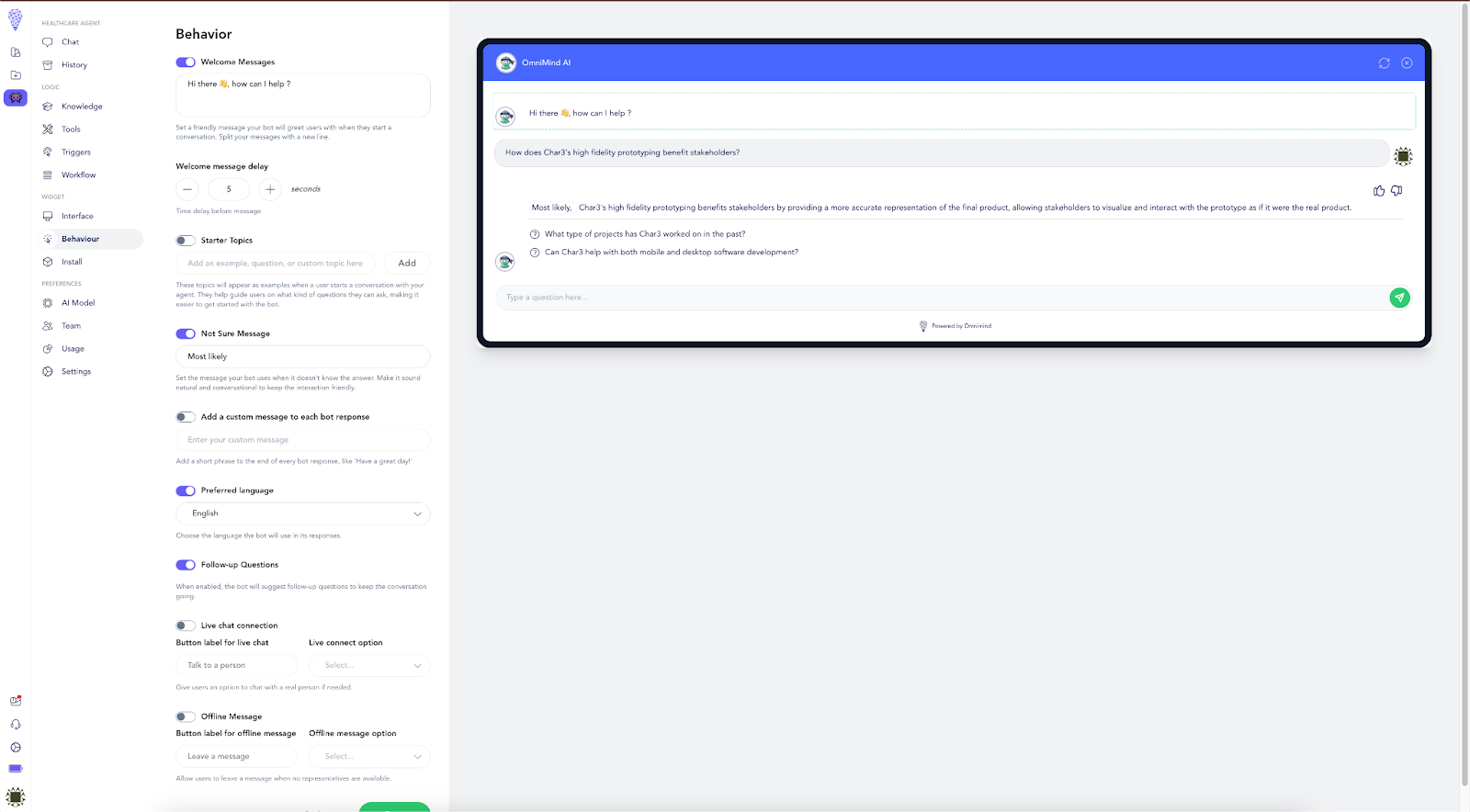Click the Add button for starter topics
1470x812 pixels.
[407, 264]
